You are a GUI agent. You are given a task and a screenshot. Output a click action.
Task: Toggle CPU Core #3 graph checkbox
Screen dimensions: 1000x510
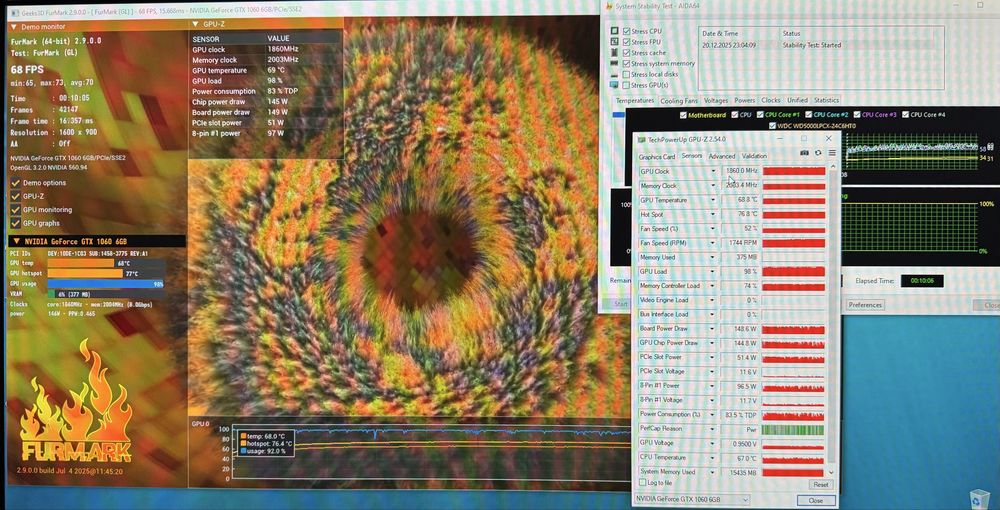857,115
